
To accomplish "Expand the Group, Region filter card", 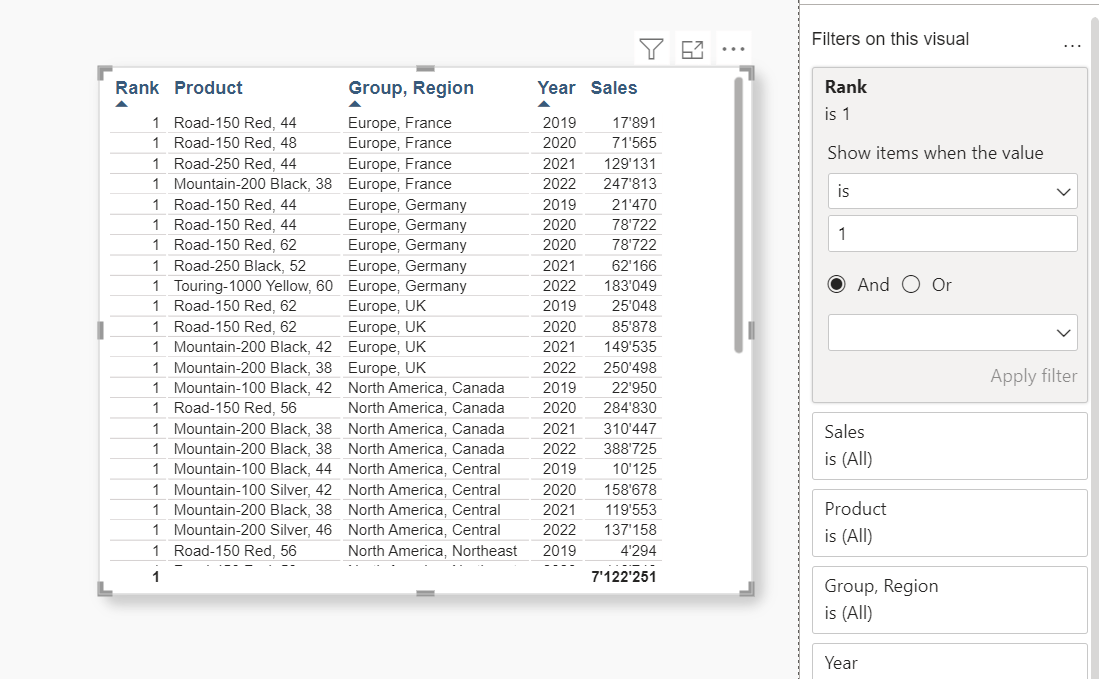I will (949, 600).
